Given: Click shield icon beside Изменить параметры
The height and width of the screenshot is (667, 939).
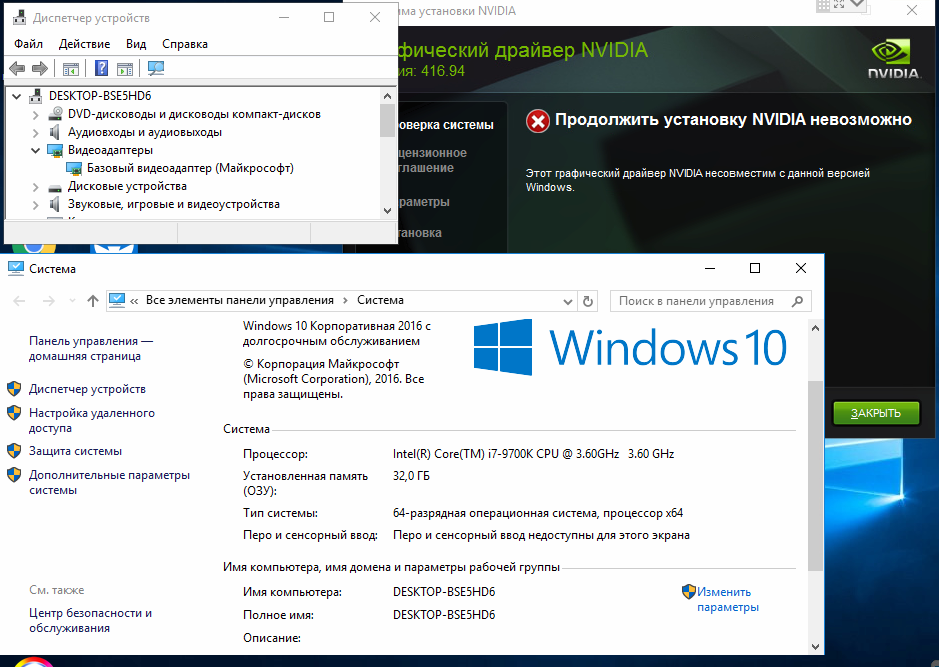Looking at the screenshot, I should (689, 592).
